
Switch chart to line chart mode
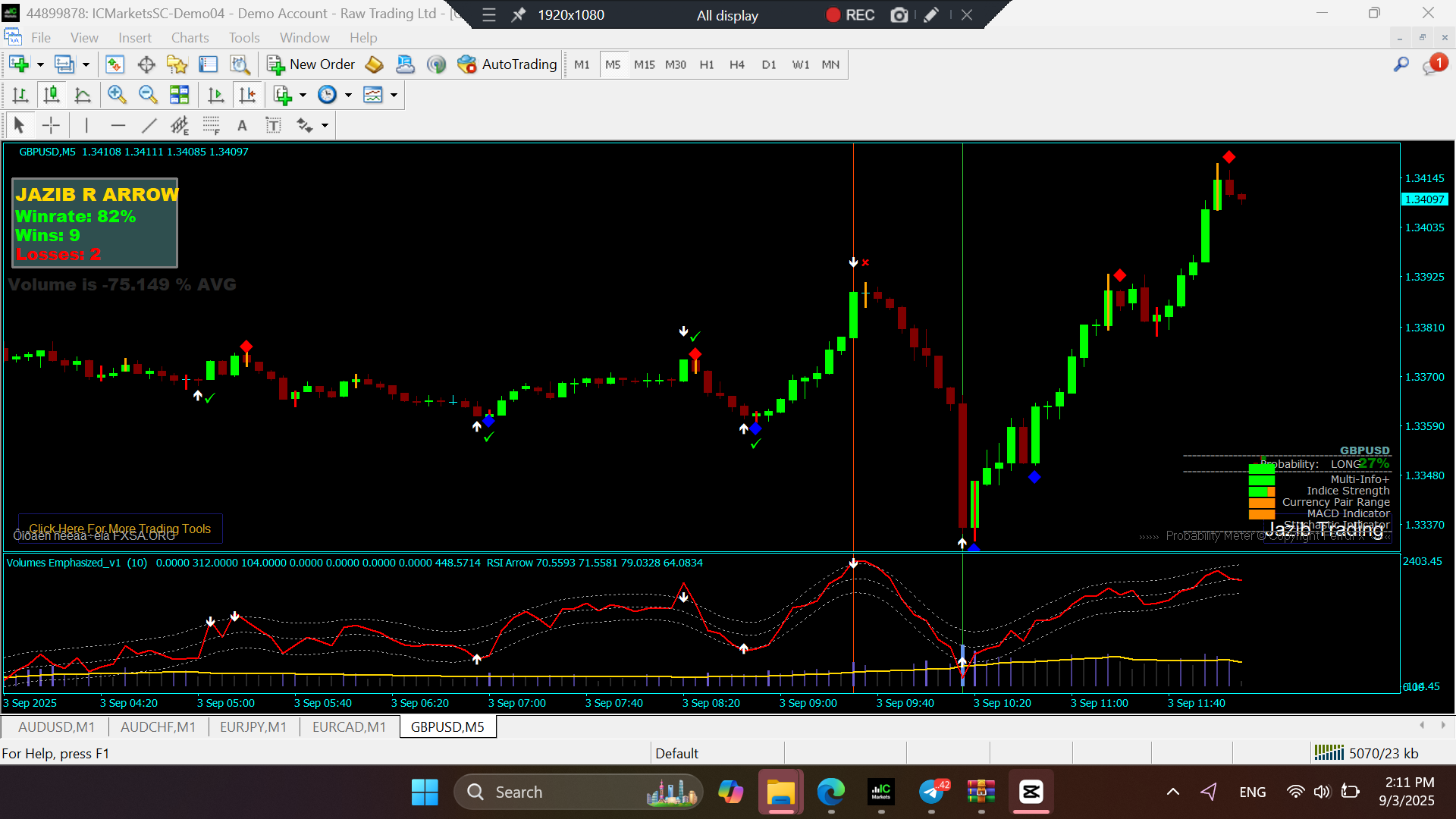coord(83,94)
